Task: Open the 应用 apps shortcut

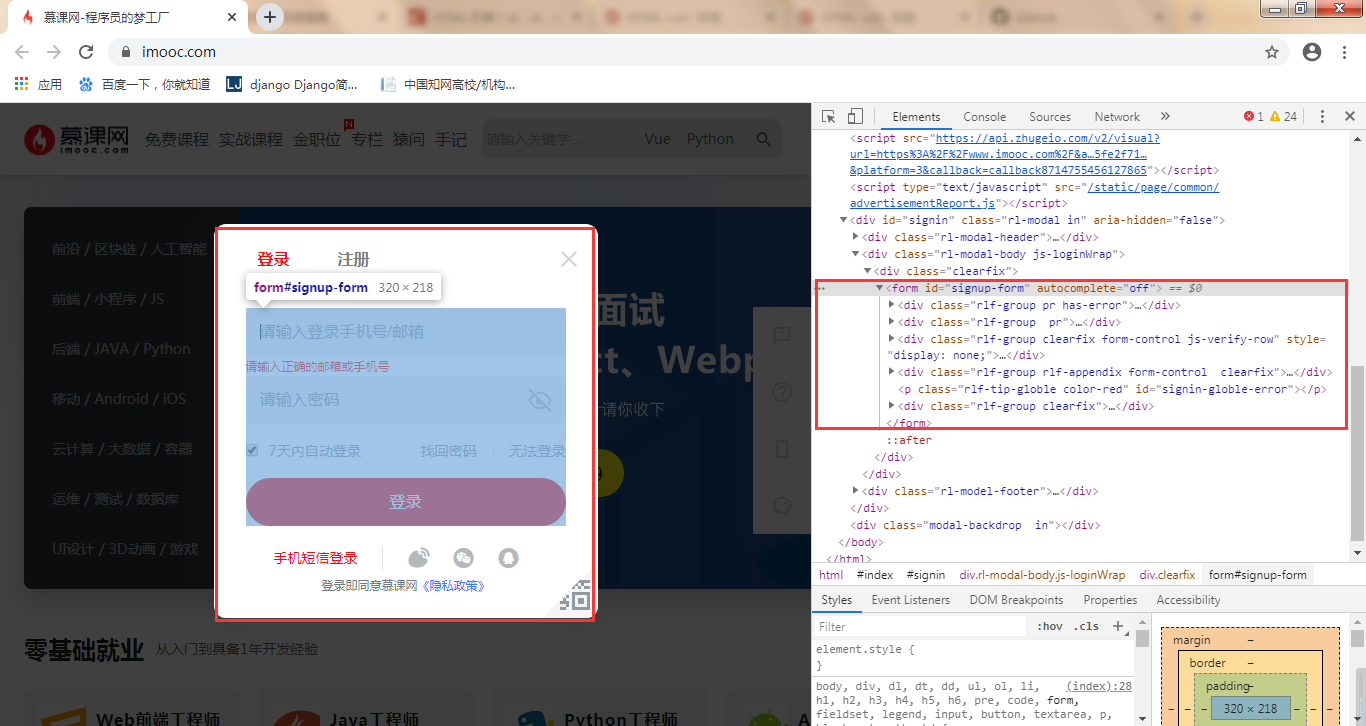Action: tap(38, 85)
